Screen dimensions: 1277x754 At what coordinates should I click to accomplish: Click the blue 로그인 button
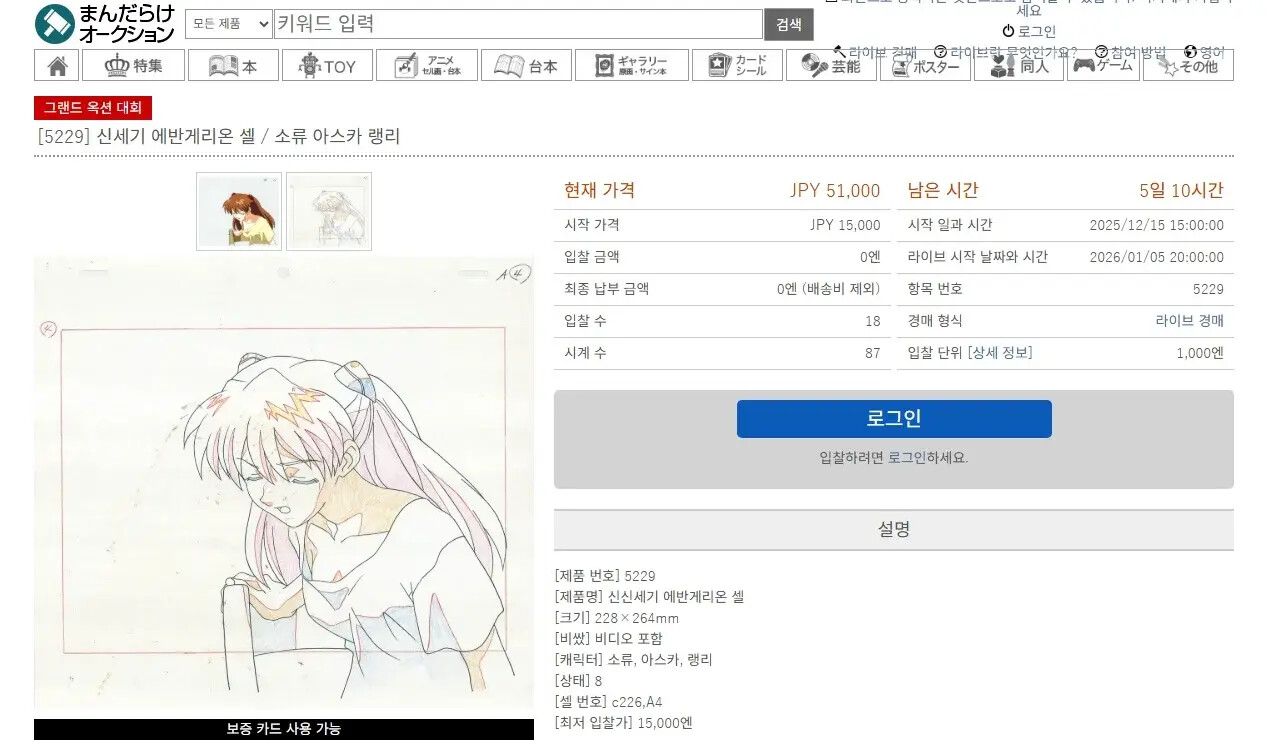pyautogui.click(x=894, y=419)
